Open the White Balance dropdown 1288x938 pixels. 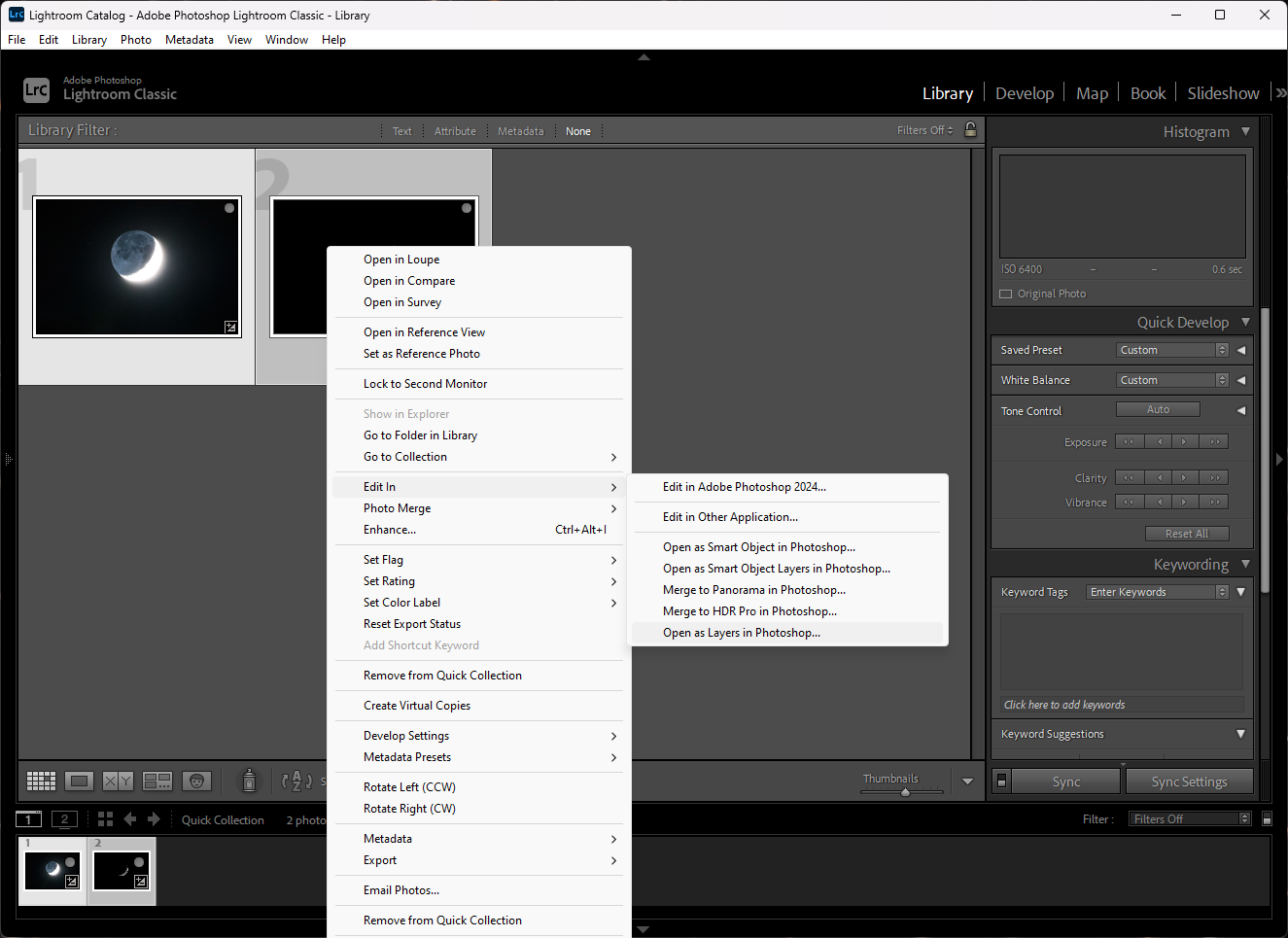click(x=1172, y=380)
